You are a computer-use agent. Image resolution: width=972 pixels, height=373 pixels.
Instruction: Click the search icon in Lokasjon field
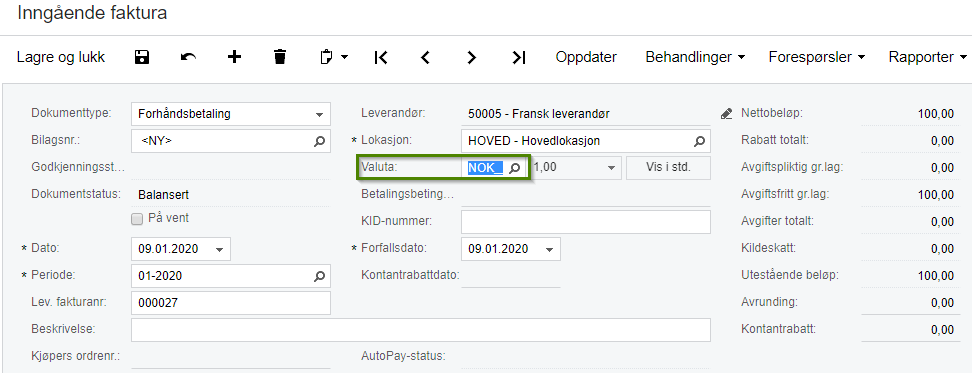[699, 141]
